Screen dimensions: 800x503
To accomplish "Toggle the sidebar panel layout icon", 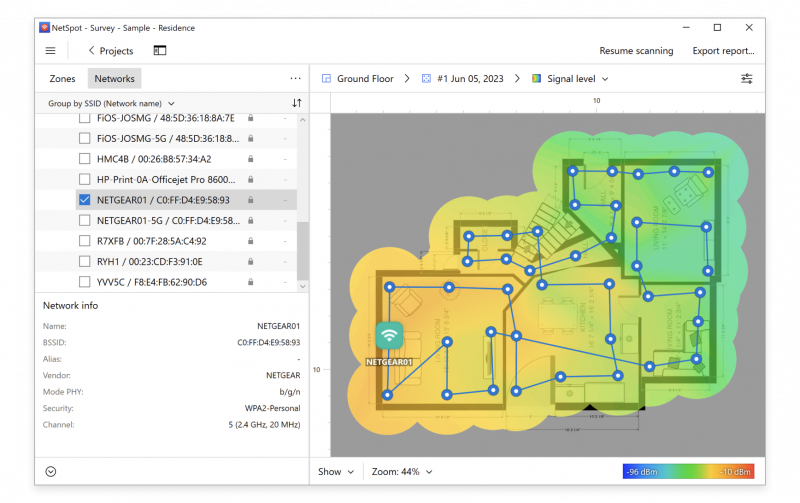I will point(160,50).
